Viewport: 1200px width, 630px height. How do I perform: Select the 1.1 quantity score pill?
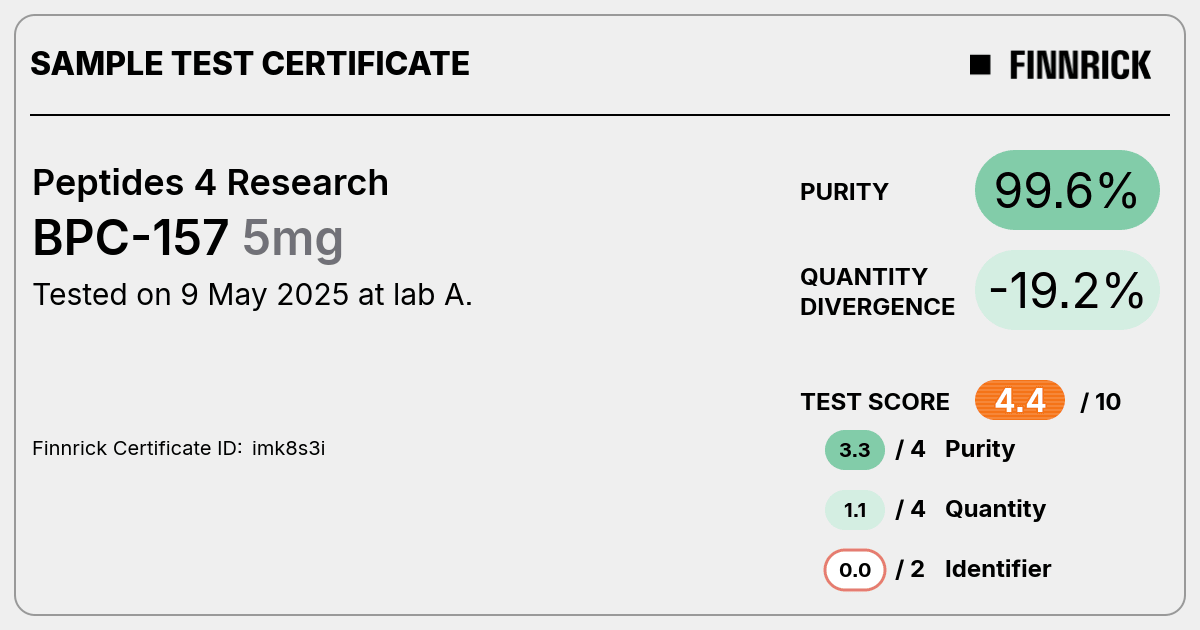point(855,510)
